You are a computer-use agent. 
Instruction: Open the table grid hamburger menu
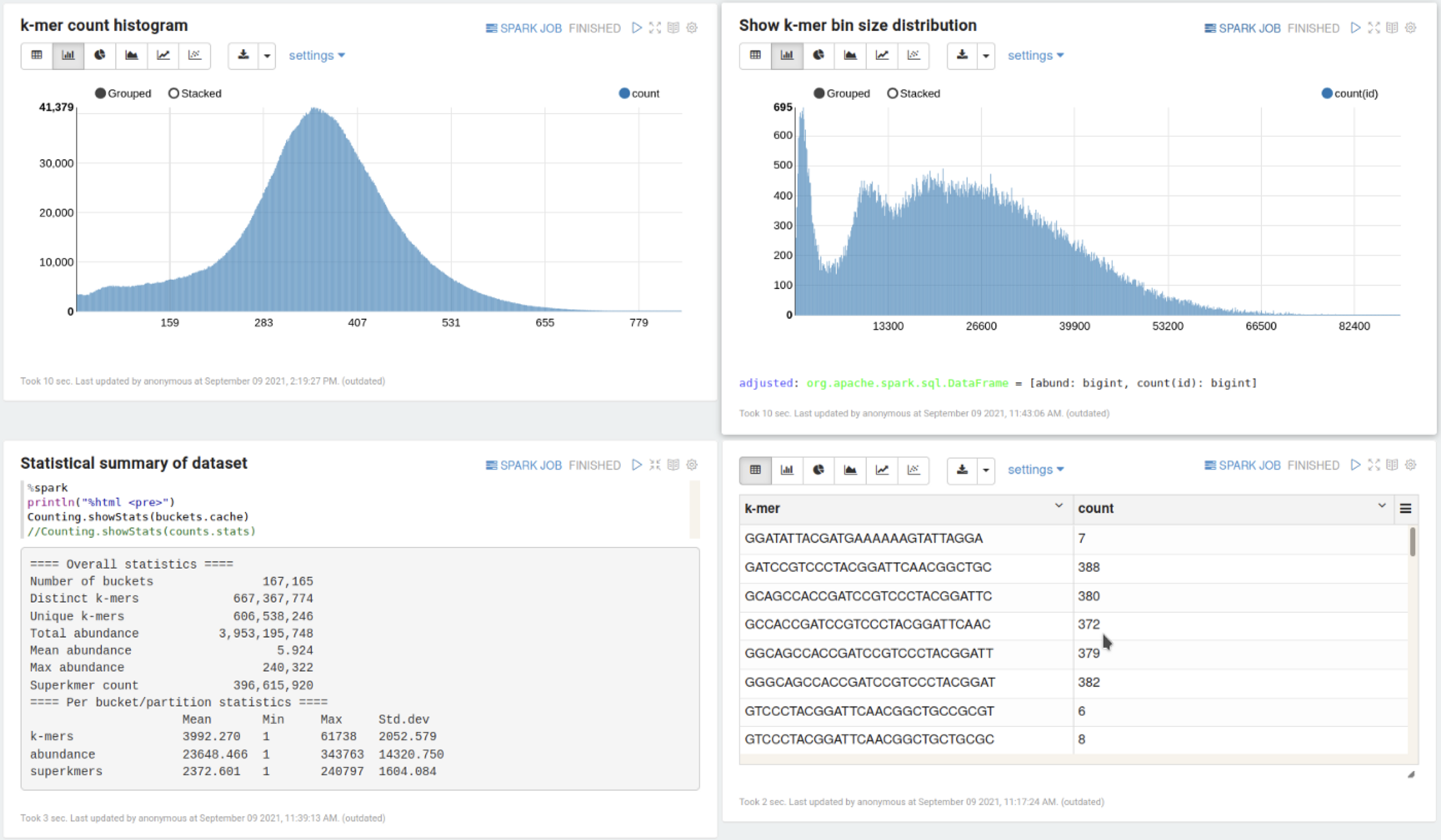[x=1406, y=508]
